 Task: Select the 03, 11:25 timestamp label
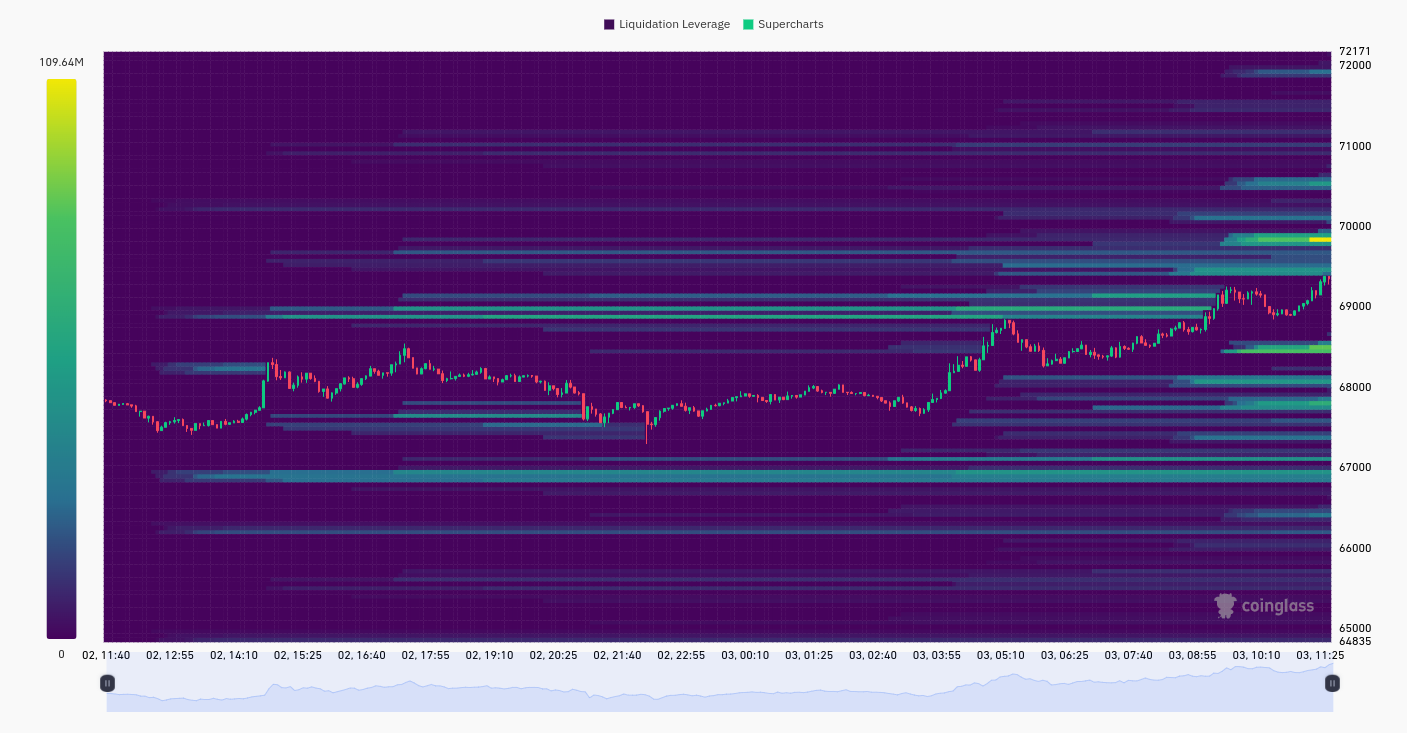pyautogui.click(x=1321, y=655)
